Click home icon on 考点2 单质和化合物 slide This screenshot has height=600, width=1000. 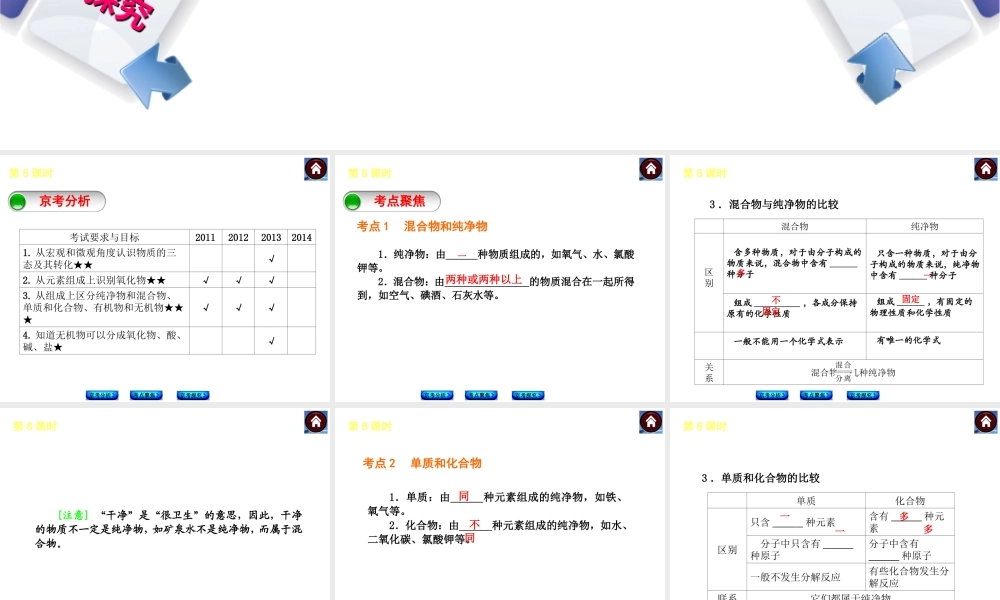[651, 422]
